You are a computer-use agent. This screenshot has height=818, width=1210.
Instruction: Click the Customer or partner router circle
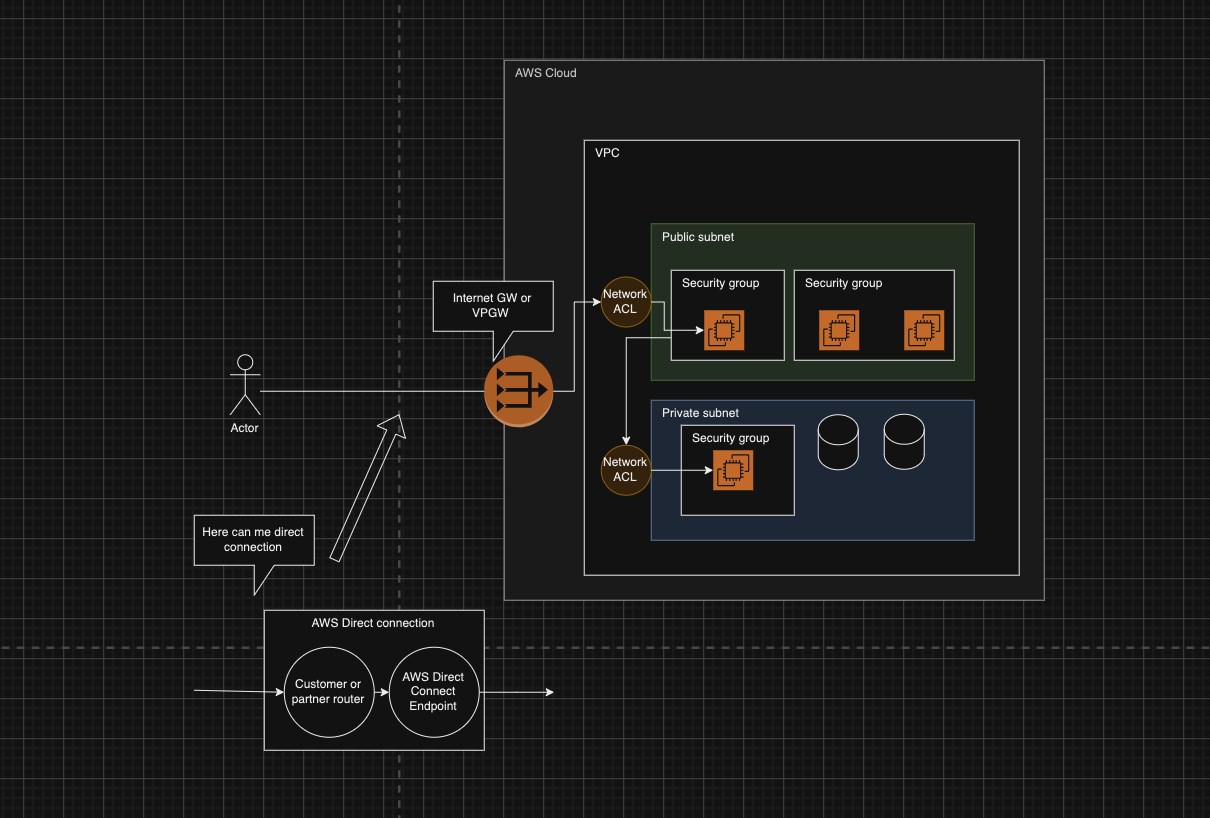(328, 692)
